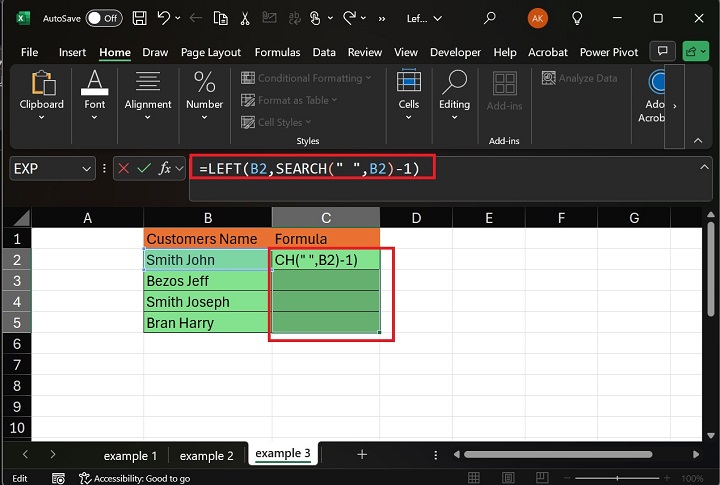Image resolution: width=720 pixels, height=485 pixels.
Task: Click the macro recording status bar icon
Action: [58, 479]
